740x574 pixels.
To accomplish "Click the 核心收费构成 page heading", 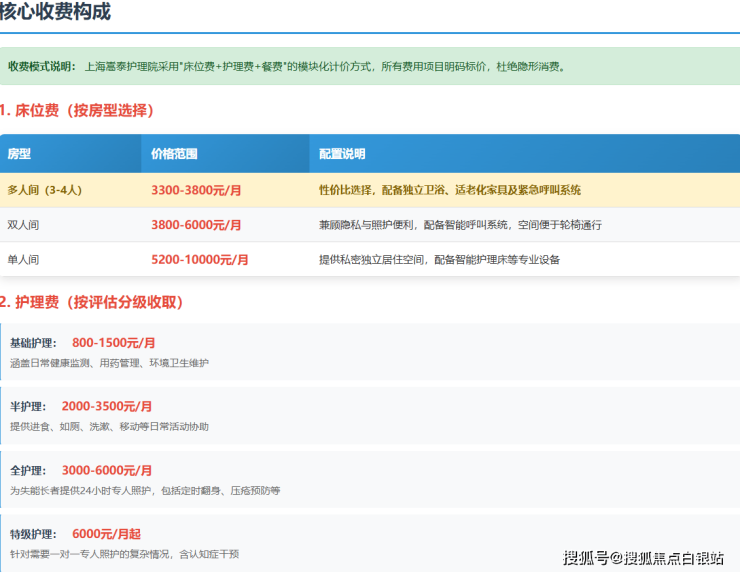I will point(56,13).
